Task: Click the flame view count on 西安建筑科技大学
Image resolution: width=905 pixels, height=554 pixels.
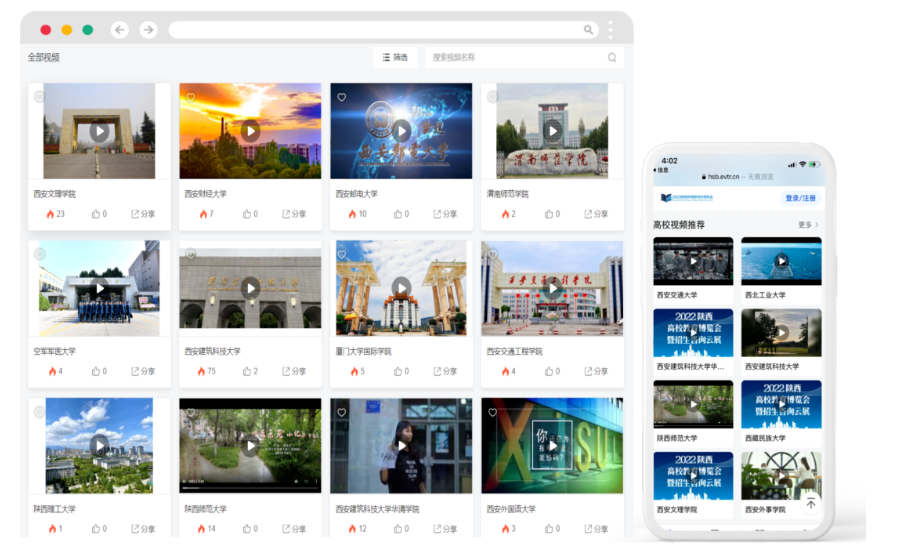Action: tap(207, 371)
